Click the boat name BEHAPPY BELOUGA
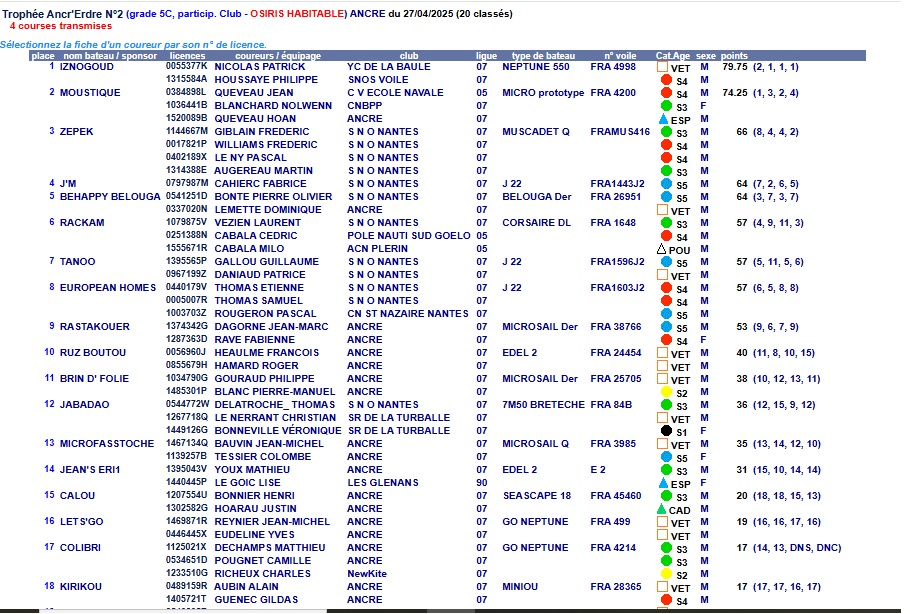 click(110, 197)
